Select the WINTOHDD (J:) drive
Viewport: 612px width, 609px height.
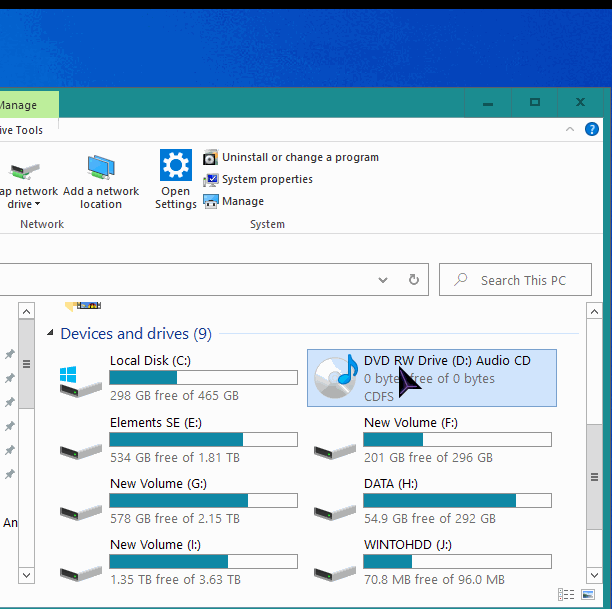coord(431,562)
